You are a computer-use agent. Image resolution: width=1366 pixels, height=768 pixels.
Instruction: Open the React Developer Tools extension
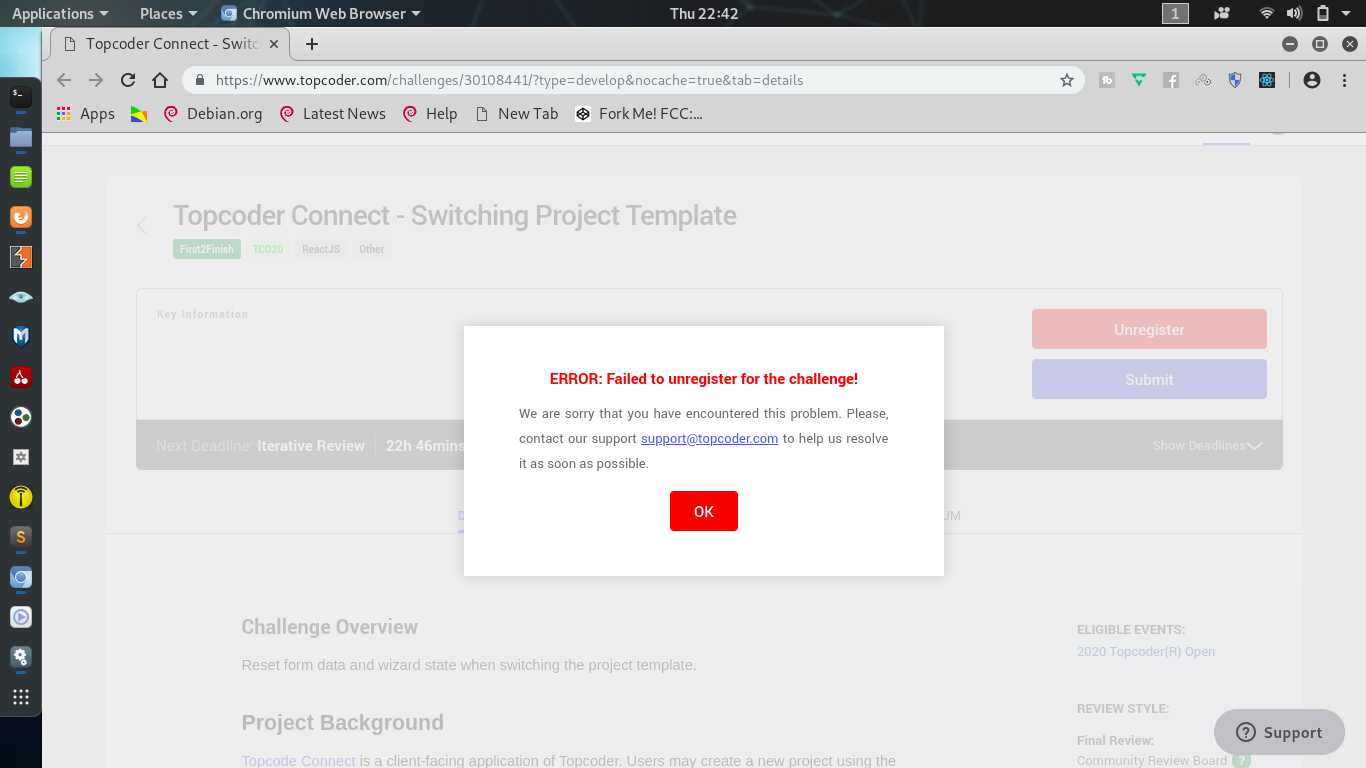1267,80
